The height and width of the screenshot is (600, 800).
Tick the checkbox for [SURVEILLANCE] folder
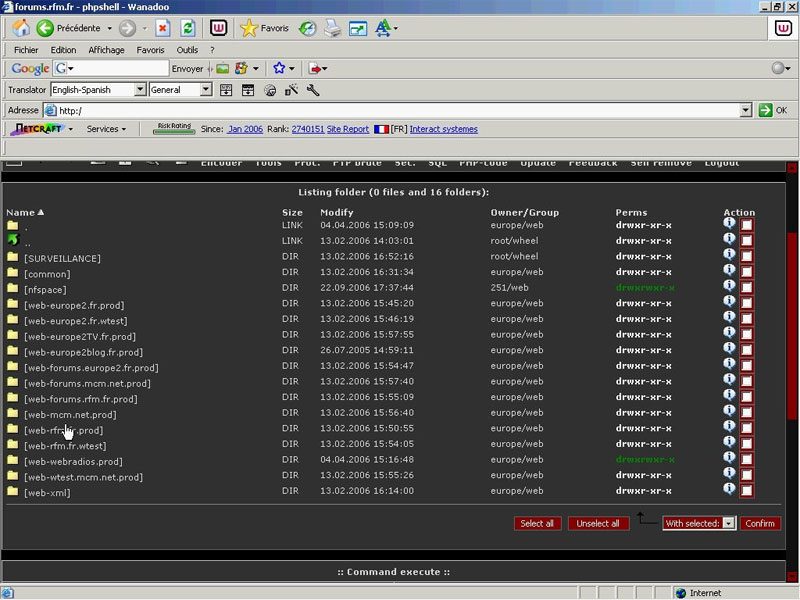746,256
